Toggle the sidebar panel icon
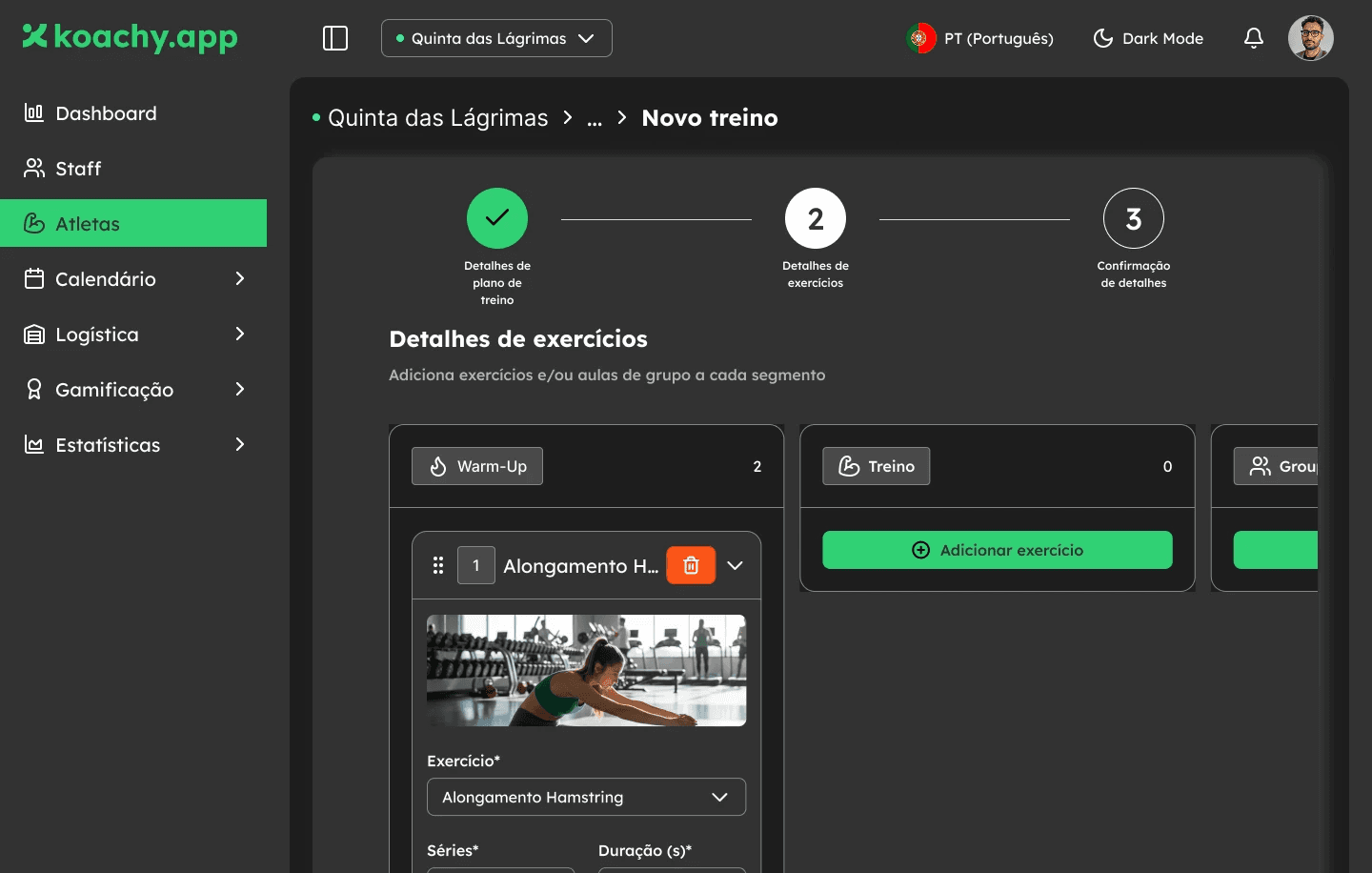The width and height of the screenshot is (1372, 873). click(x=335, y=38)
